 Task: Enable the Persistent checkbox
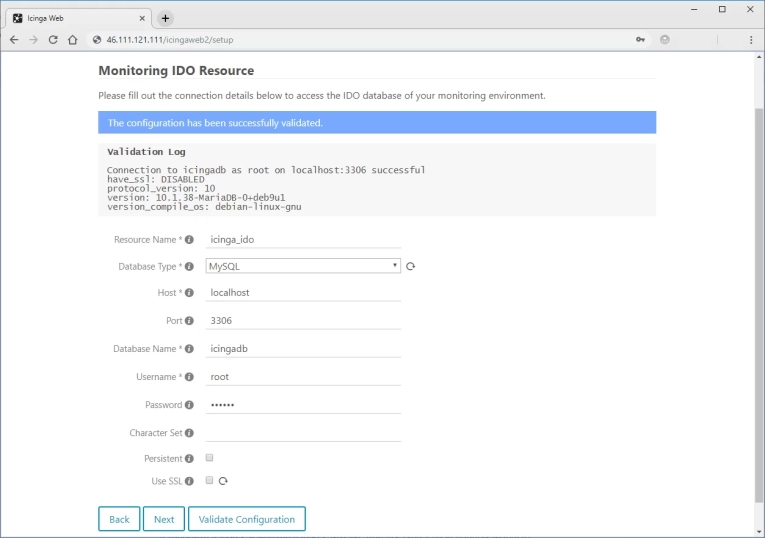coord(209,458)
